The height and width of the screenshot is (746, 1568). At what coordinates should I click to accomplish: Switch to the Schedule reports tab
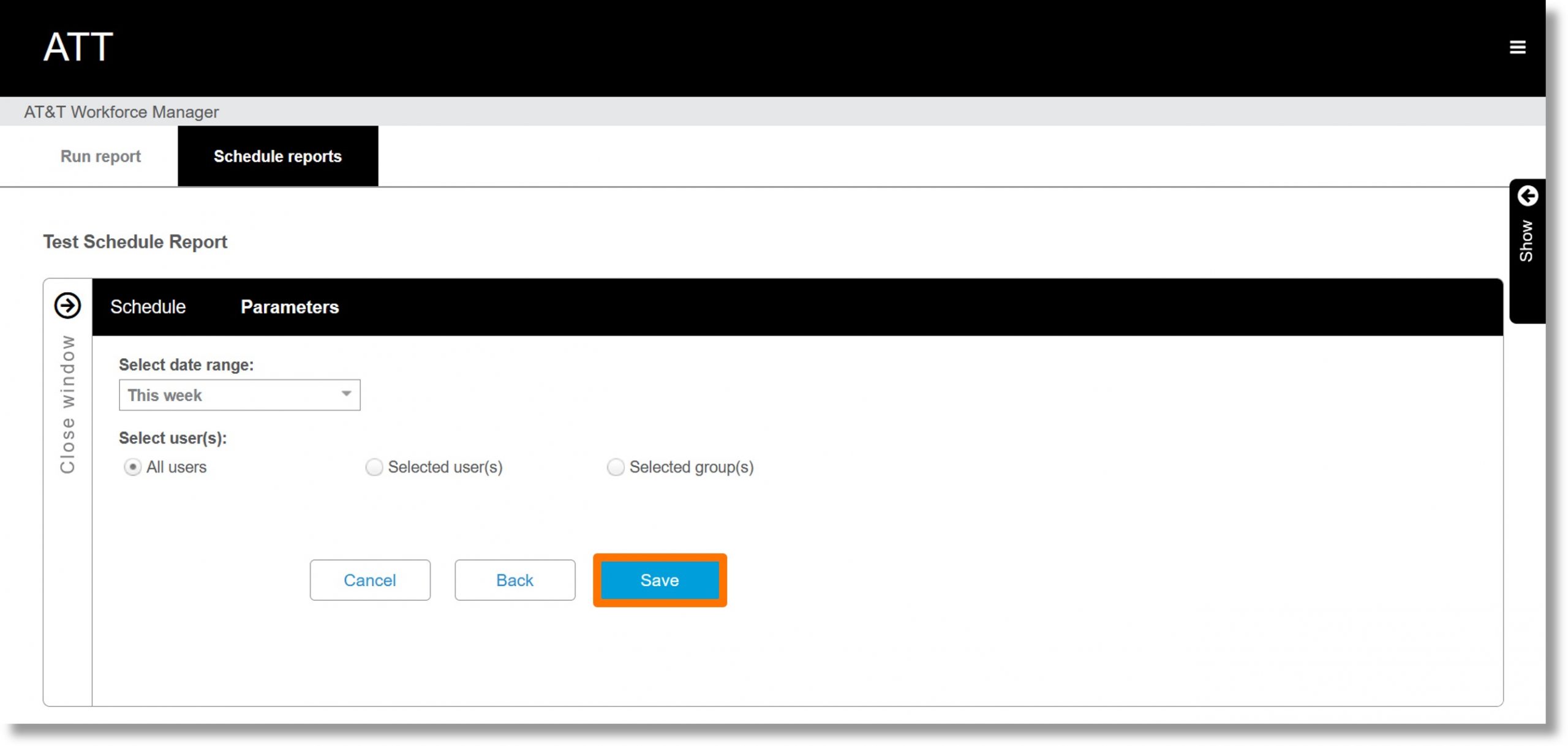[278, 156]
